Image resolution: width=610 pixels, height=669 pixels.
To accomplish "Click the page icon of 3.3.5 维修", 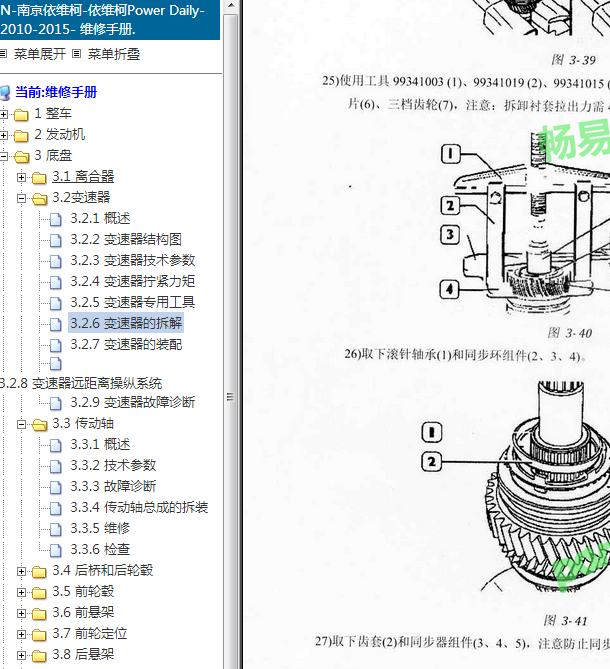I will (56, 529).
